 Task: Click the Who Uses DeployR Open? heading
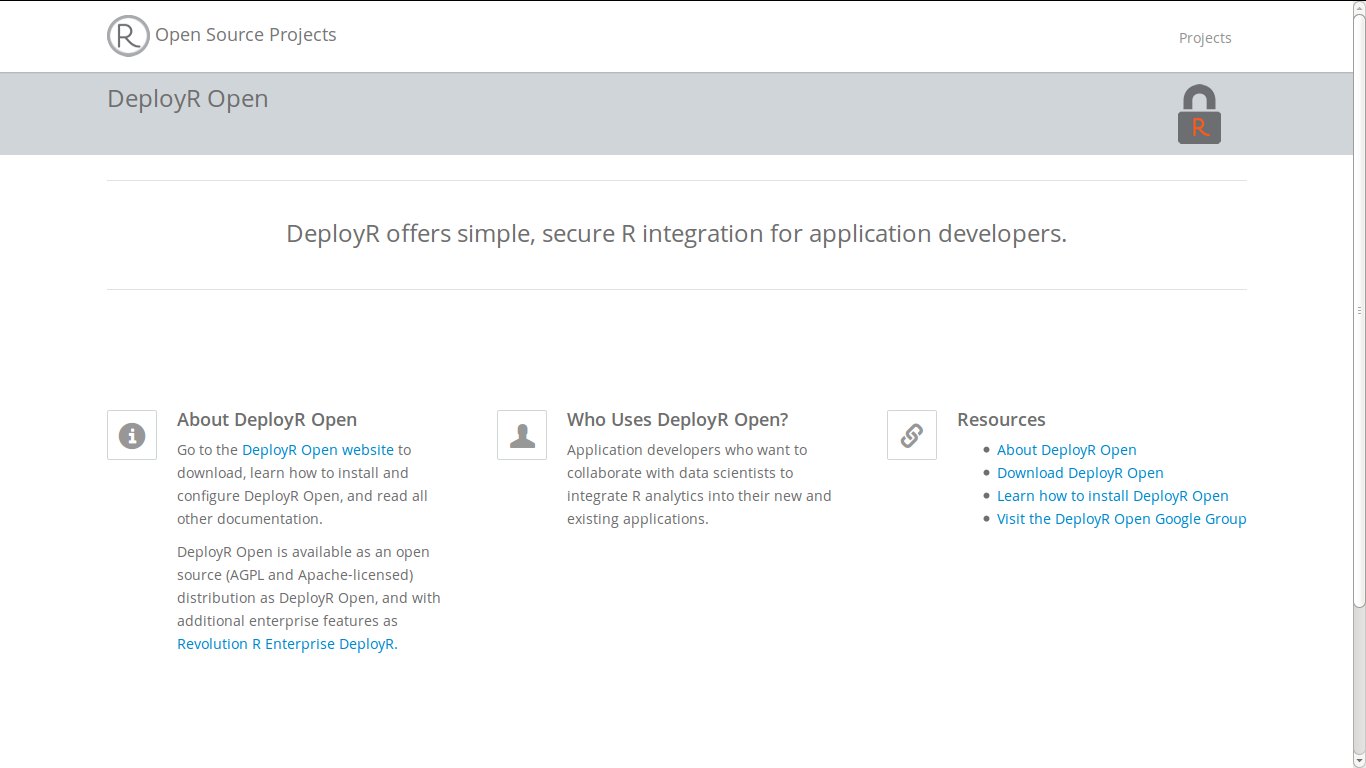pos(677,420)
